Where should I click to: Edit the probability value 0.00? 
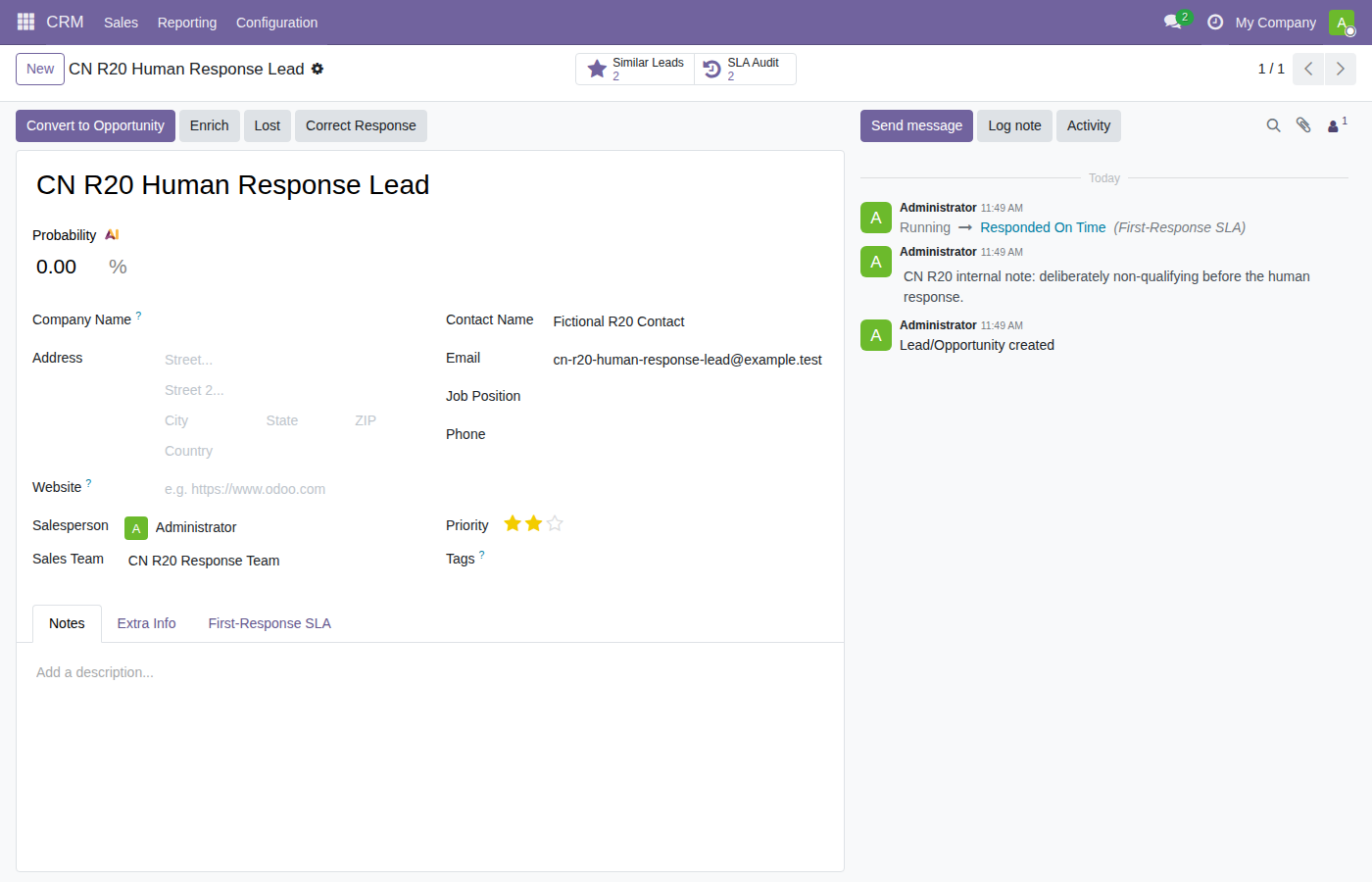pos(65,267)
